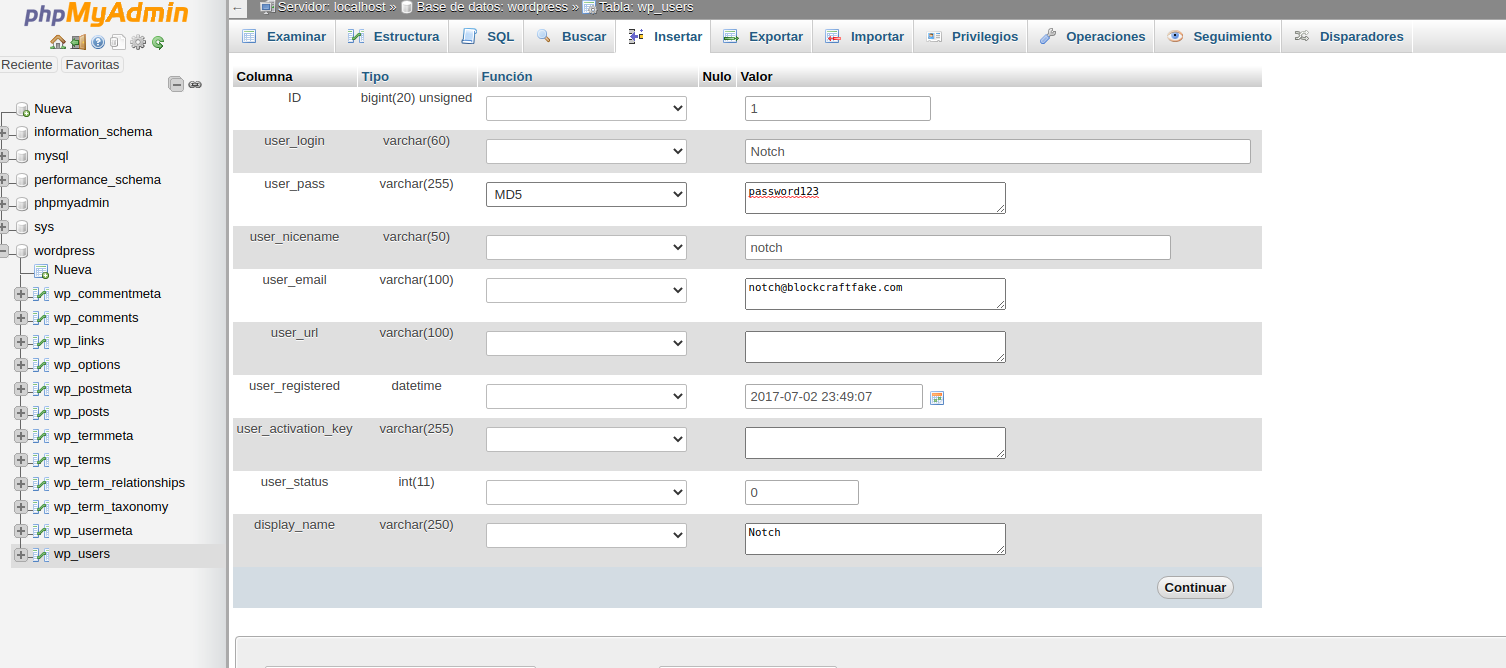Click the phpMyAdmin logo
1506x668 pixels.
coord(107,15)
